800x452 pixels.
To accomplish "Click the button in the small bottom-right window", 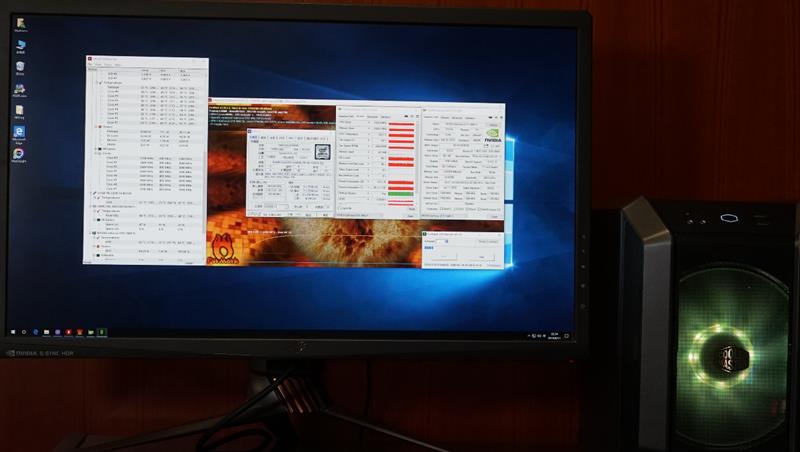I will 482,257.
